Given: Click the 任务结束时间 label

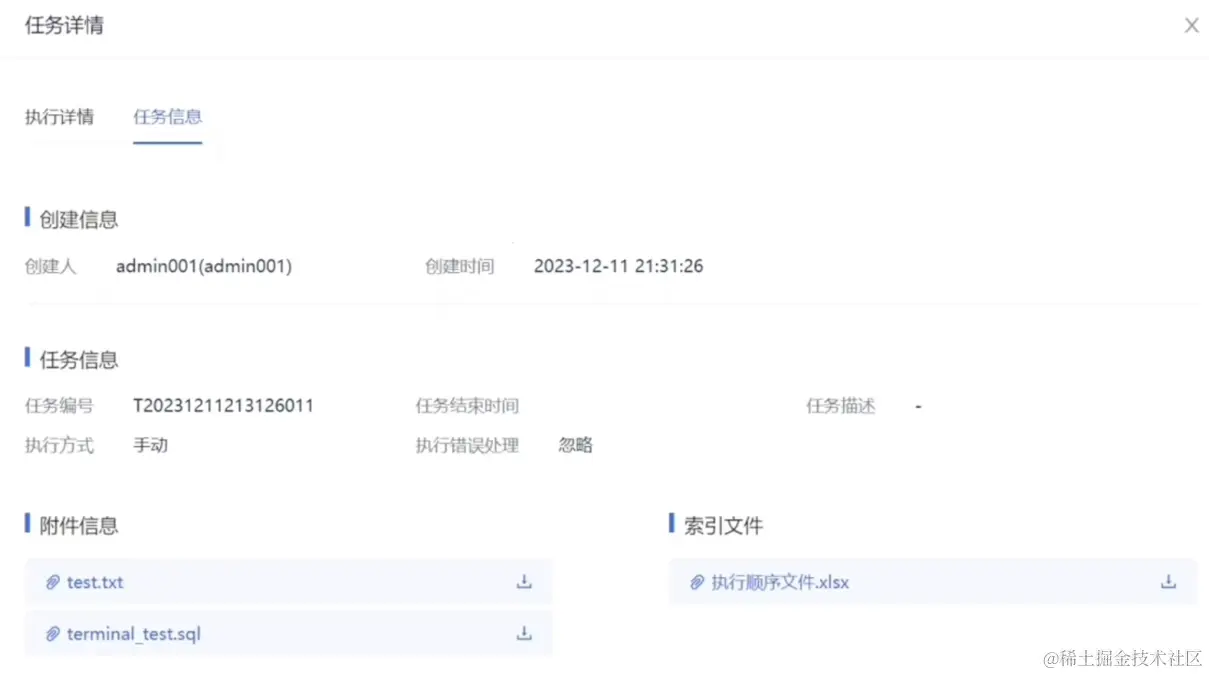Looking at the screenshot, I should coord(467,406).
